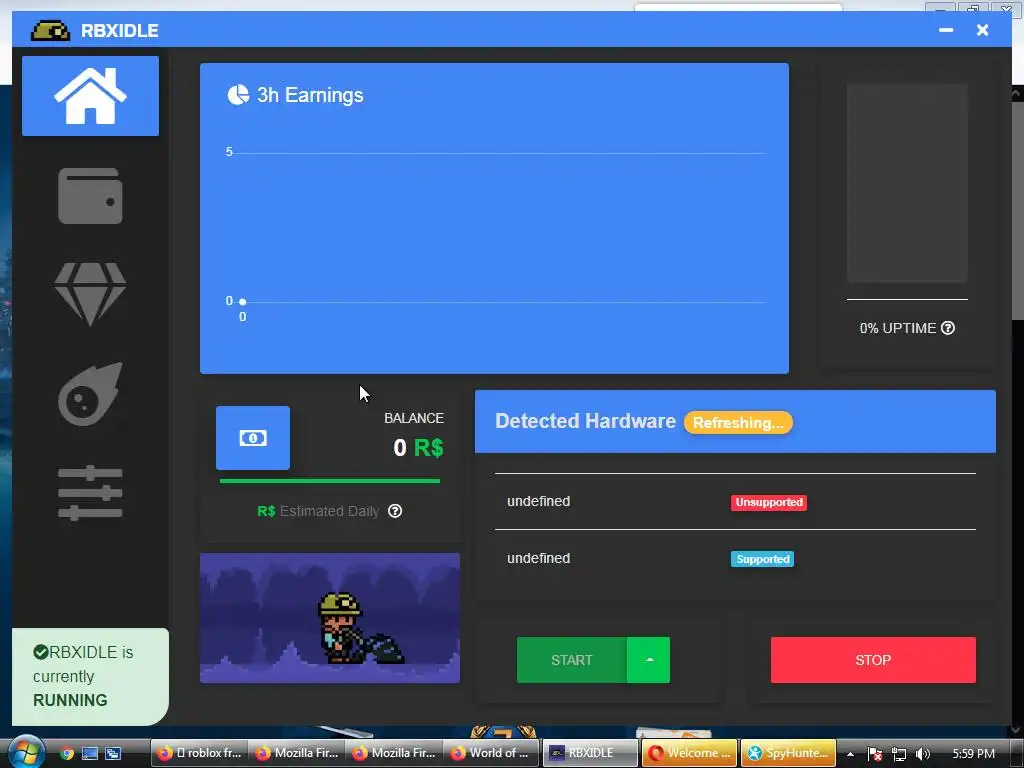Click the Refreshing... hardware badge
Image resolution: width=1024 pixels, height=768 pixels.
pos(738,423)
